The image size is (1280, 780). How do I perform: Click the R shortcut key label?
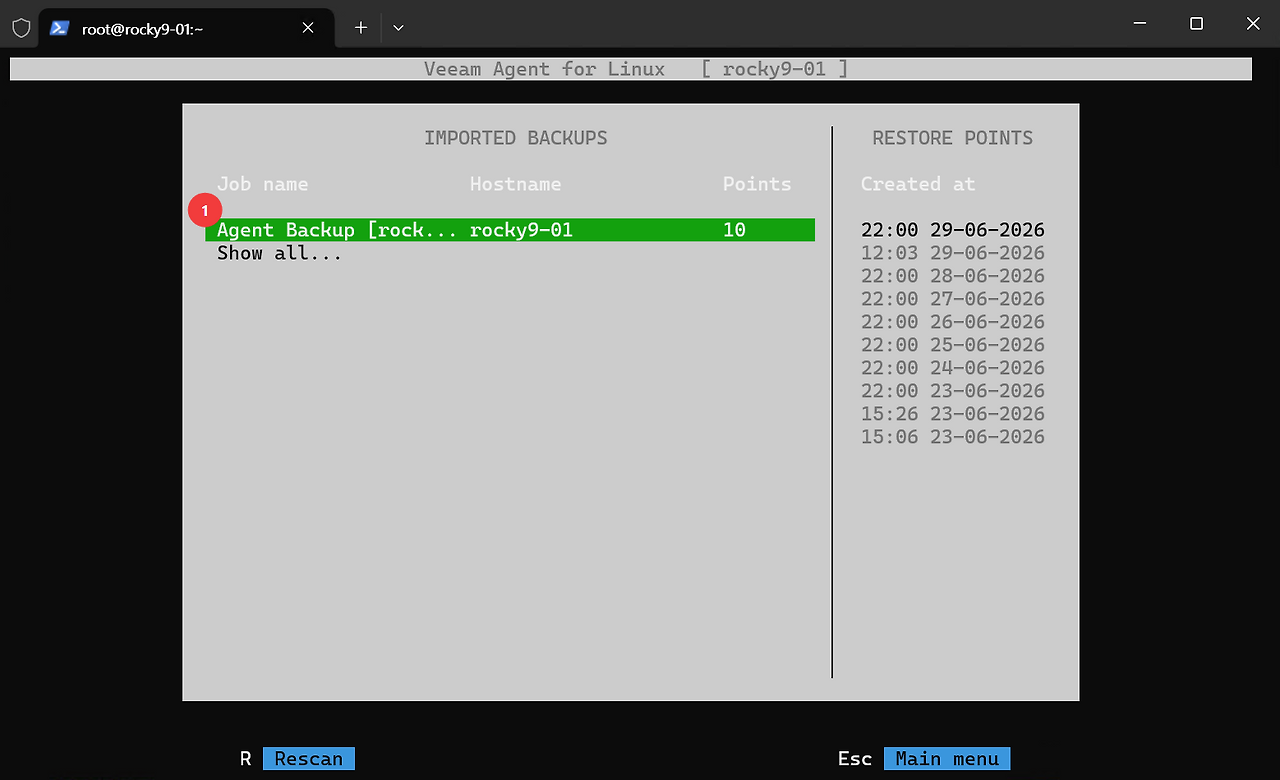tap(246, 759)
